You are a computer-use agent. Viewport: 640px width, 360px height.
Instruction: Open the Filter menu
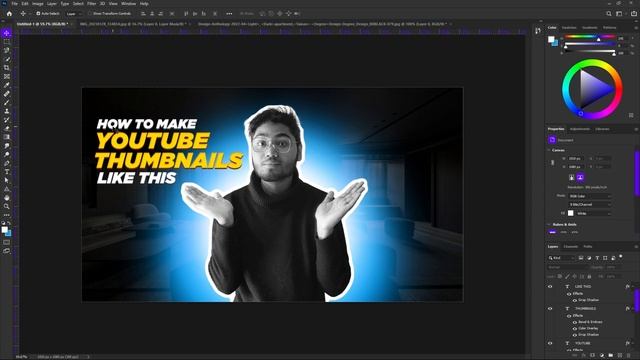point(91,4)
